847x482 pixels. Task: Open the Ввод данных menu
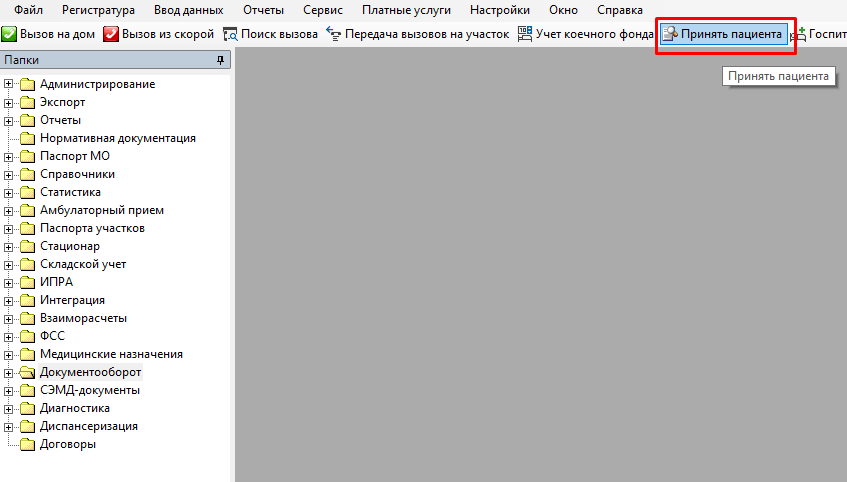point(189,10)
